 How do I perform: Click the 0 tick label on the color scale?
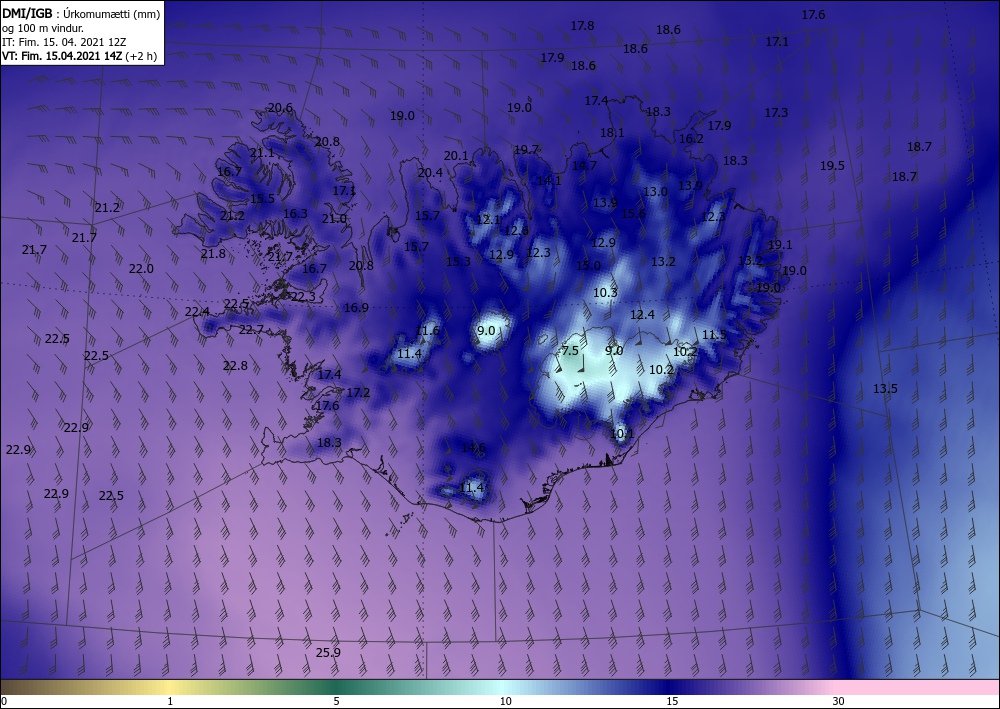(x=4, y=701)
